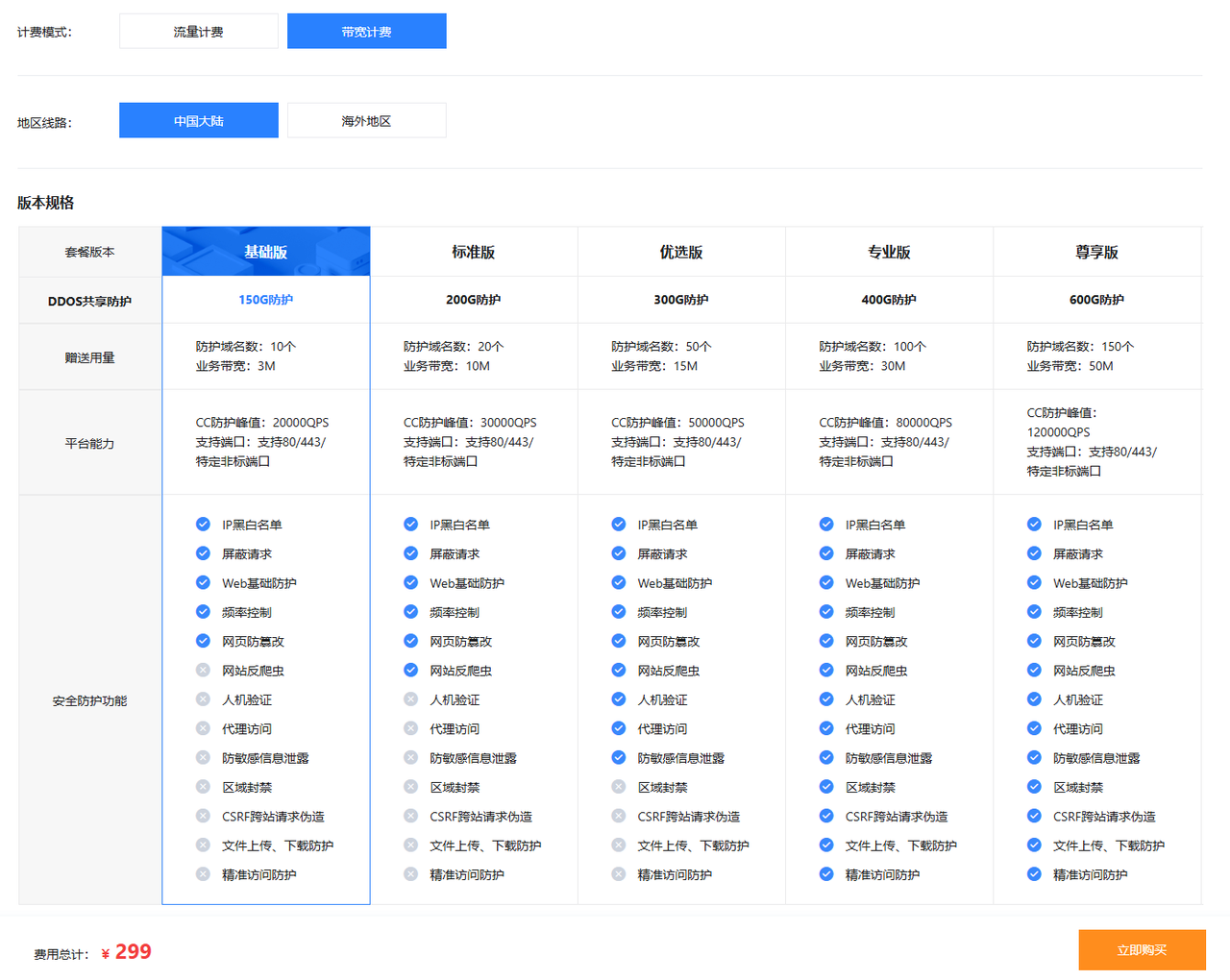The height and width of the screenshot is (980, 1230).
Task: Click the check icon beside 尊享版 精准访问防护
Action: click(x=1034, y=874)
